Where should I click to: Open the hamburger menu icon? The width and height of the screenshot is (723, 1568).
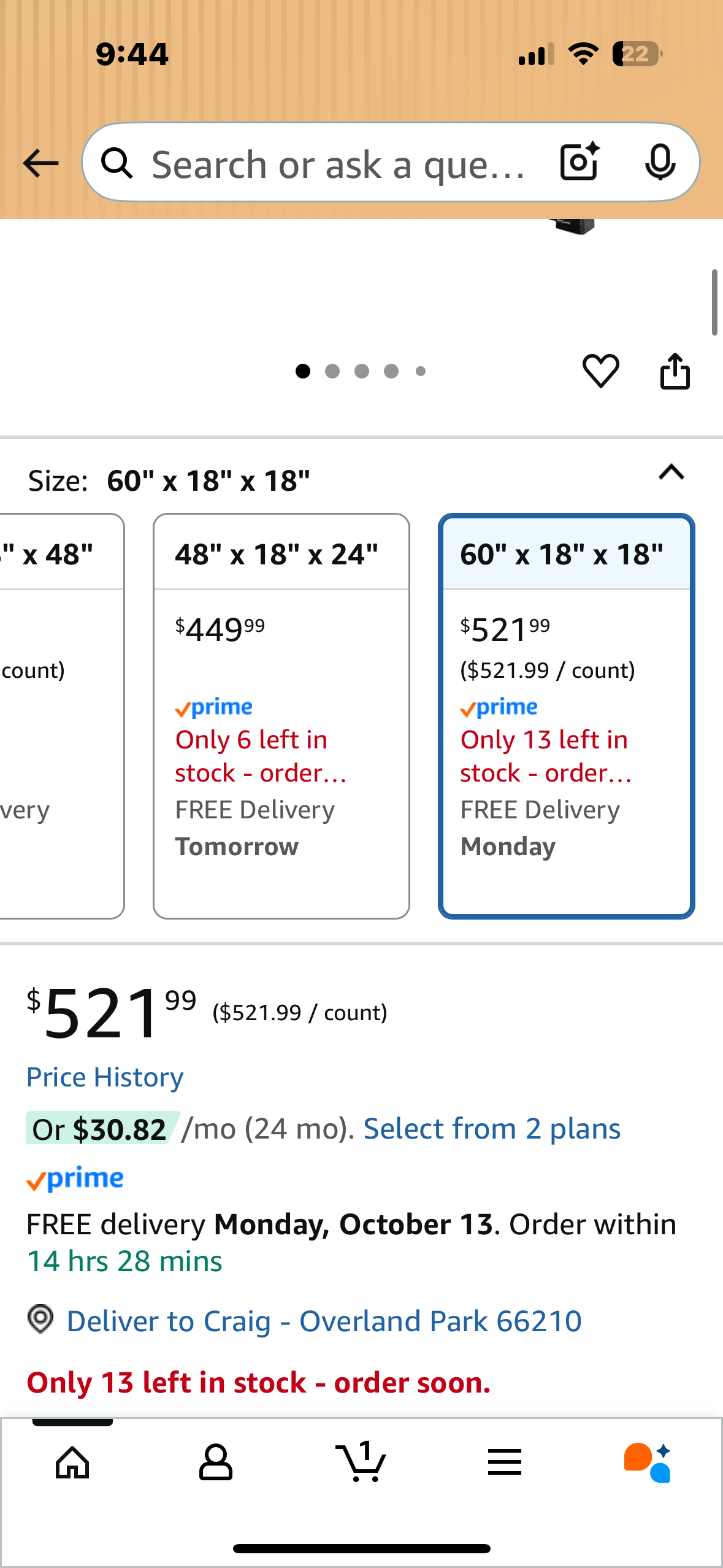[x=505, y=1462]
